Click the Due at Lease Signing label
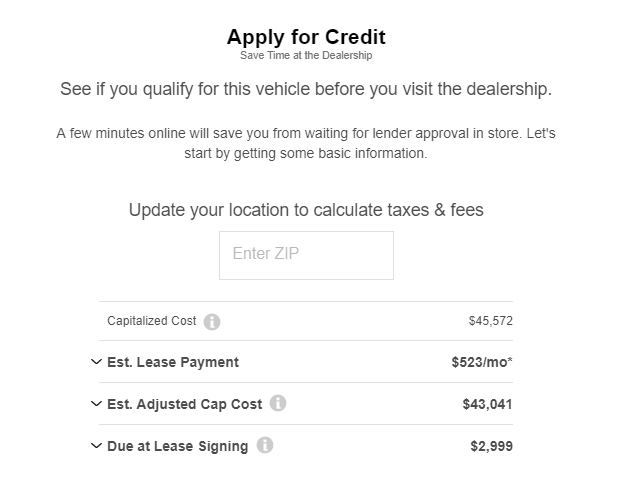The width and height of the screenshot is (617, 480). click(x=177, y=446)
